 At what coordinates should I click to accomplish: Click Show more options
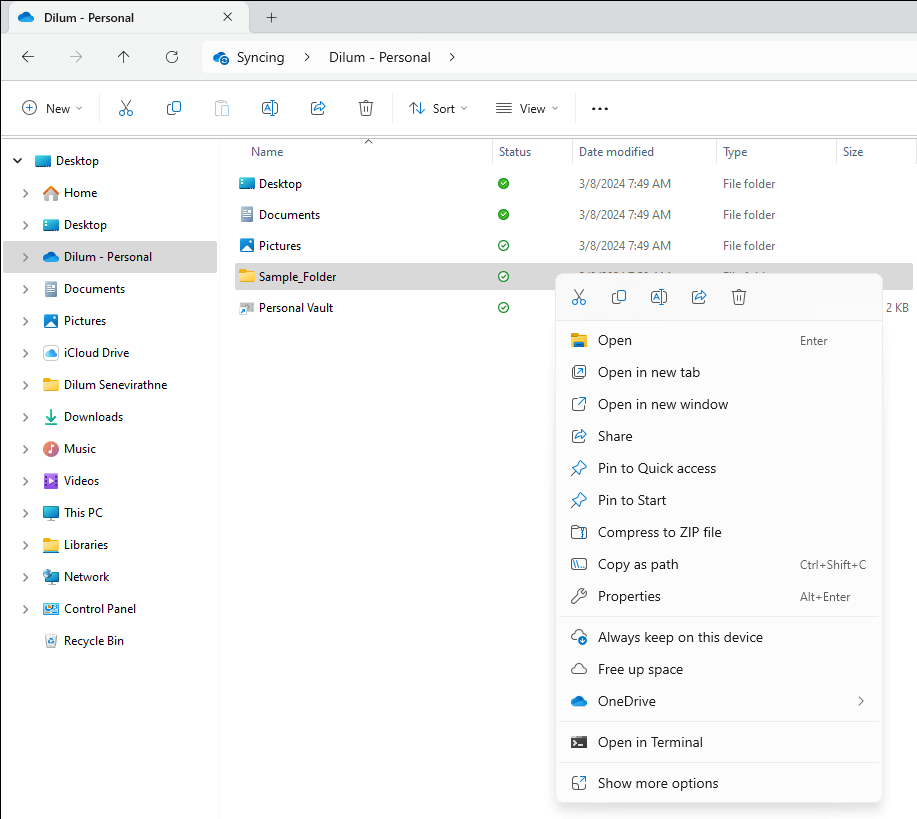pos(655,783)
